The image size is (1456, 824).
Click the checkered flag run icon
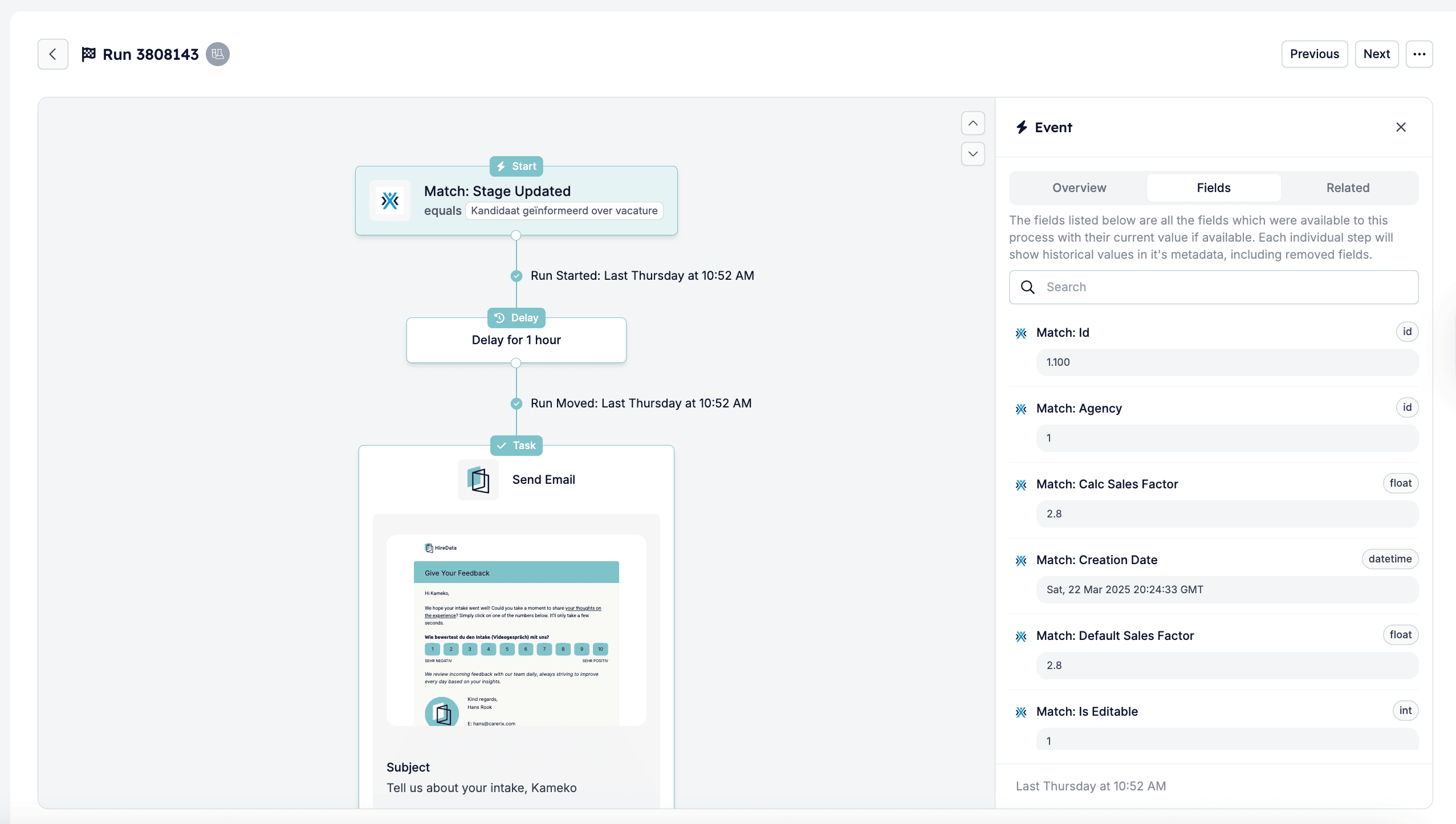tap(88, 54)
